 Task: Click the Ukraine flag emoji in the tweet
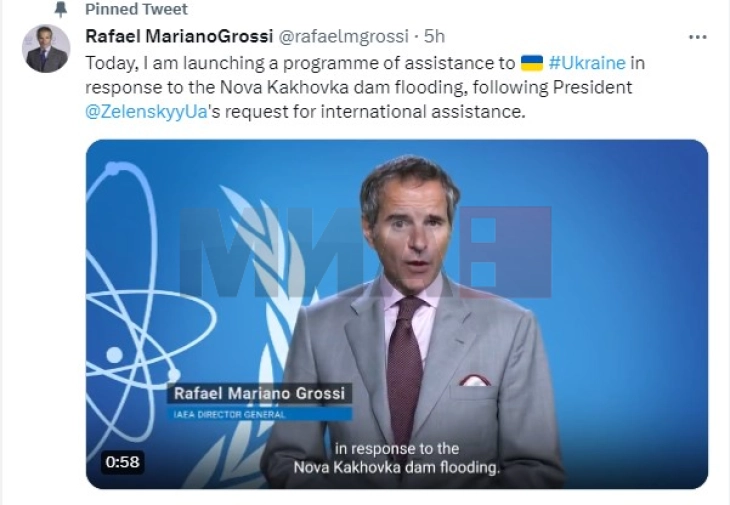532,63
